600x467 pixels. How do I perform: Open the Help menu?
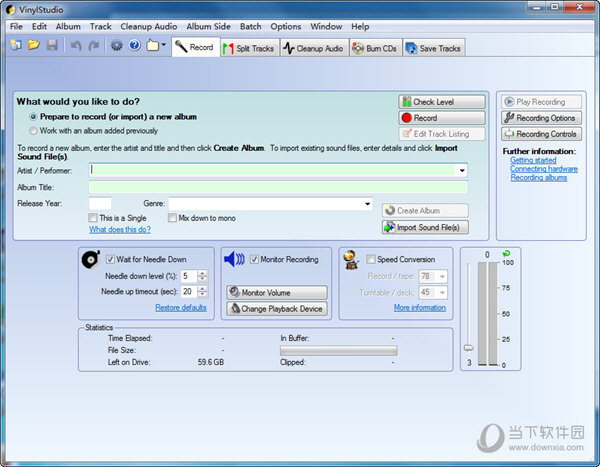(360, 26)
